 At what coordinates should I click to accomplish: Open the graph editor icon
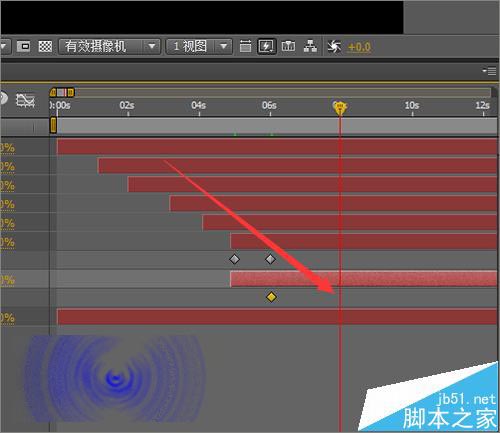coord(26,100)
